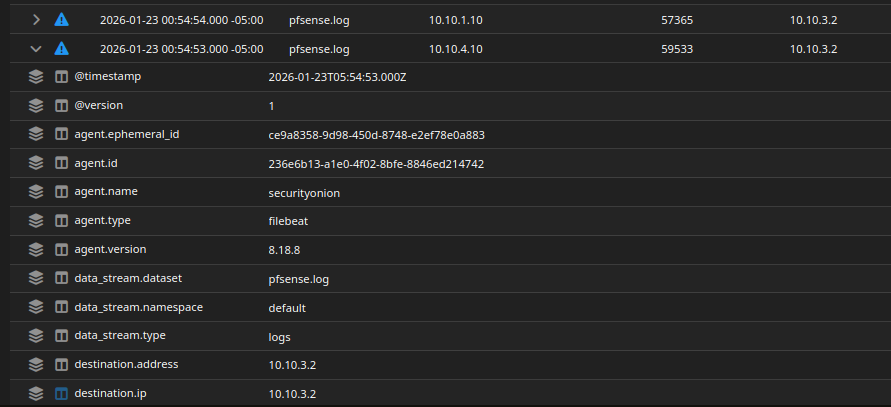Image resolution: width=891 pixels, height=407 pixels.
Task: Click the @version field row
Action: tap(99, 105)
